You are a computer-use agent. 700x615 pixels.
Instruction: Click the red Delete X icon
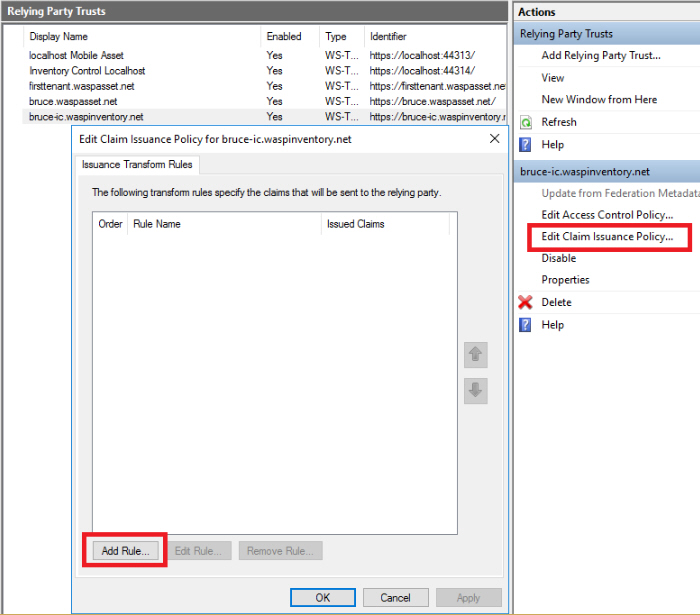[526, 302]
